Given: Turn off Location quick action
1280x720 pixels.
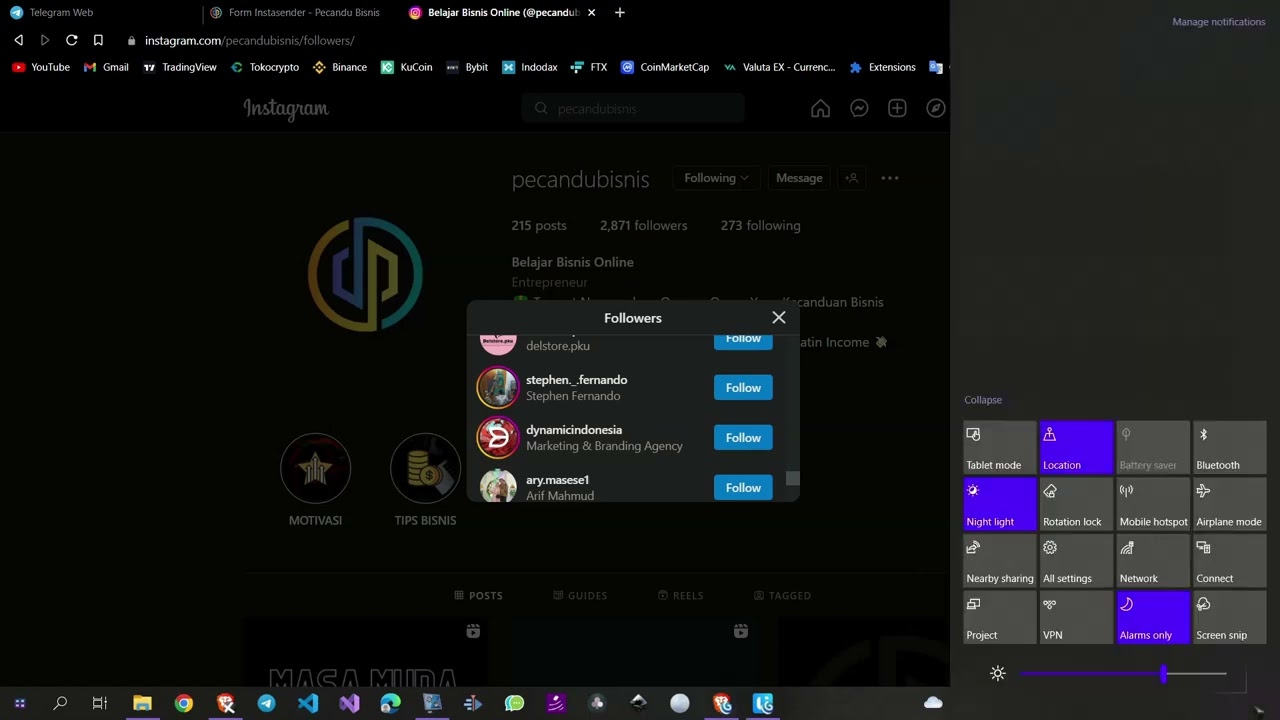Looking at the screenshot, I should pos(1076,448).
